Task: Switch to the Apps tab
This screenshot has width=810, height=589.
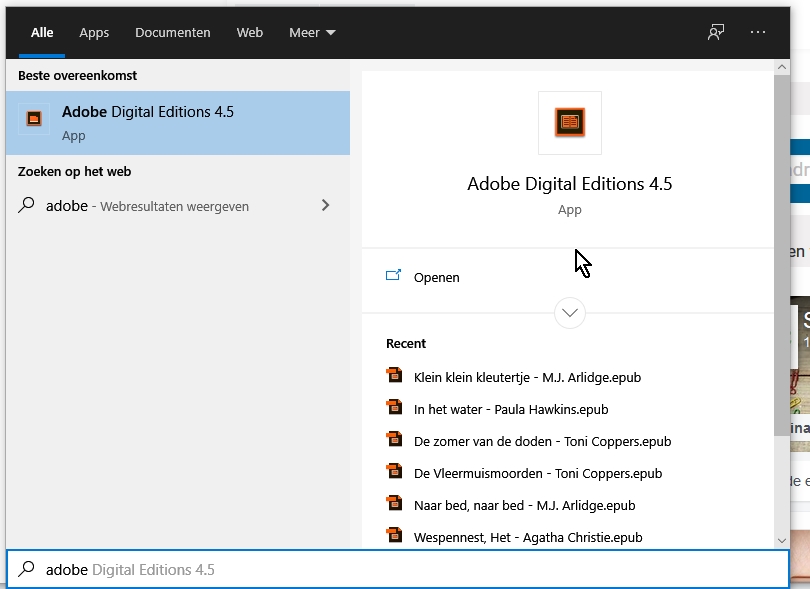Action: click(94, 32)
